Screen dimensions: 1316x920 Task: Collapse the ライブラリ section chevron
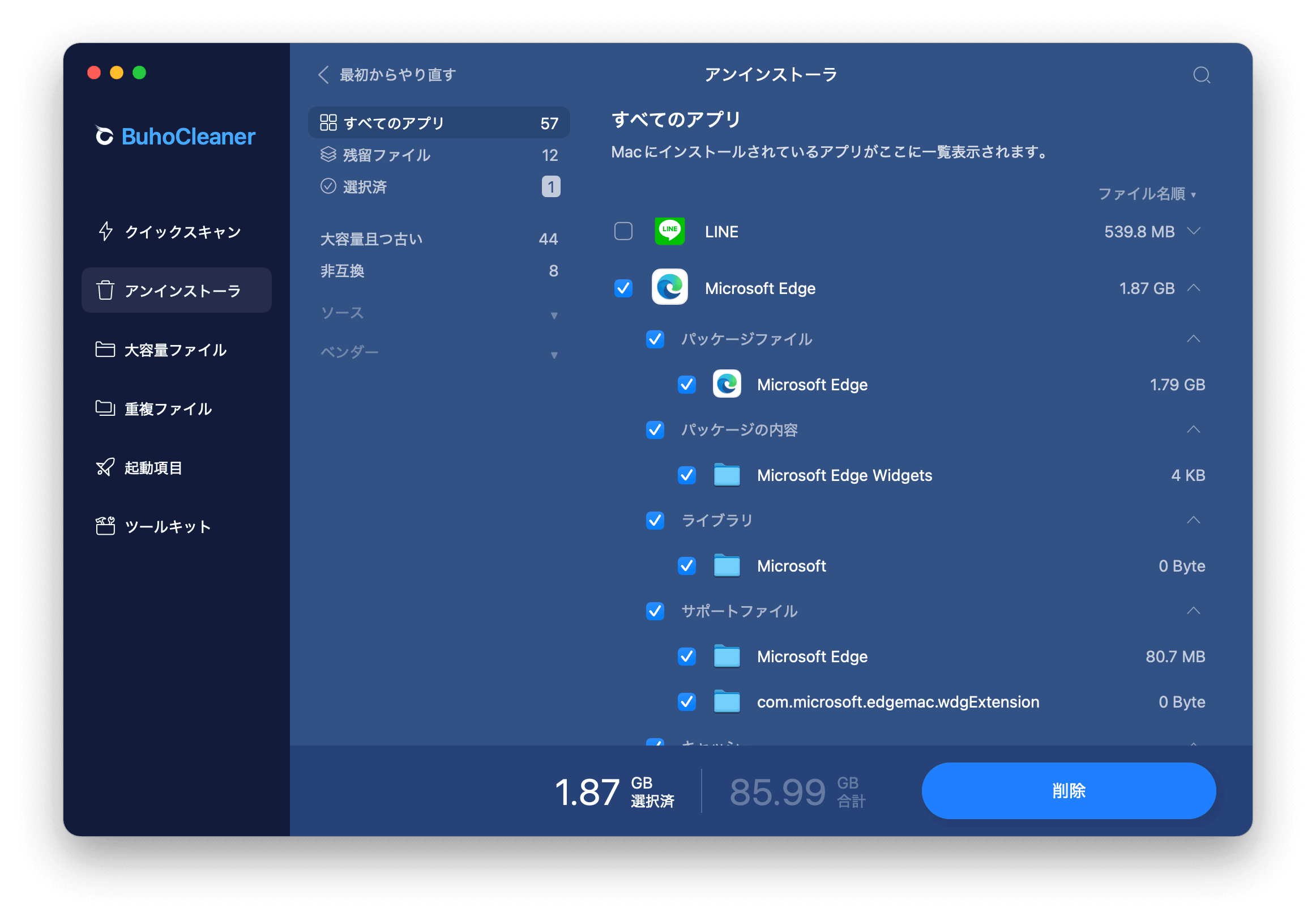[x=1193, y=519]
